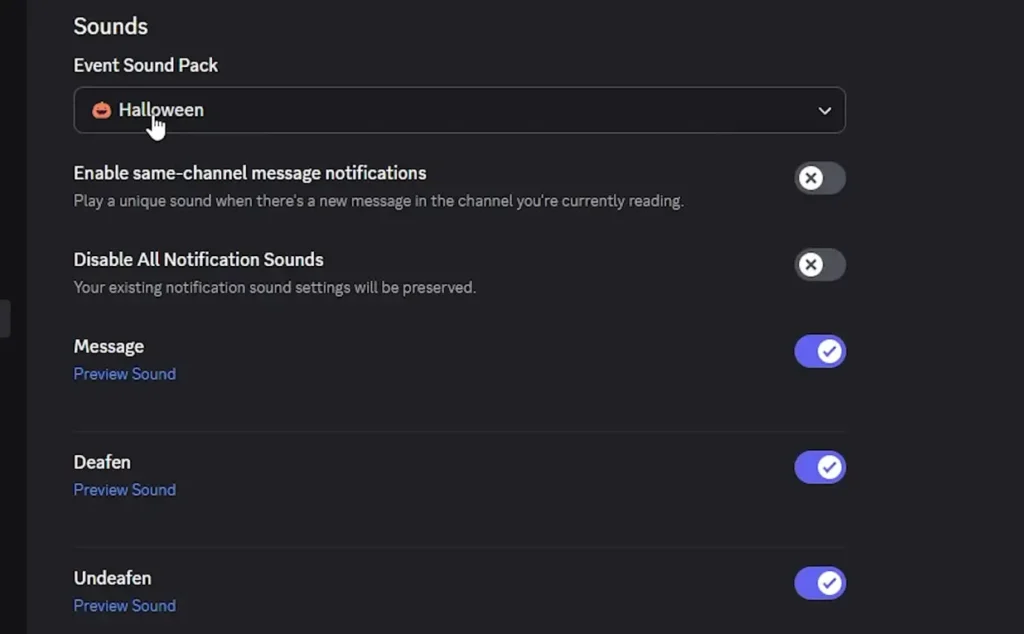The width and height of the screenshot is (1024, 634).
Task: Click the X icon on Disable All Notification Sounds
Action: [813, 264]
